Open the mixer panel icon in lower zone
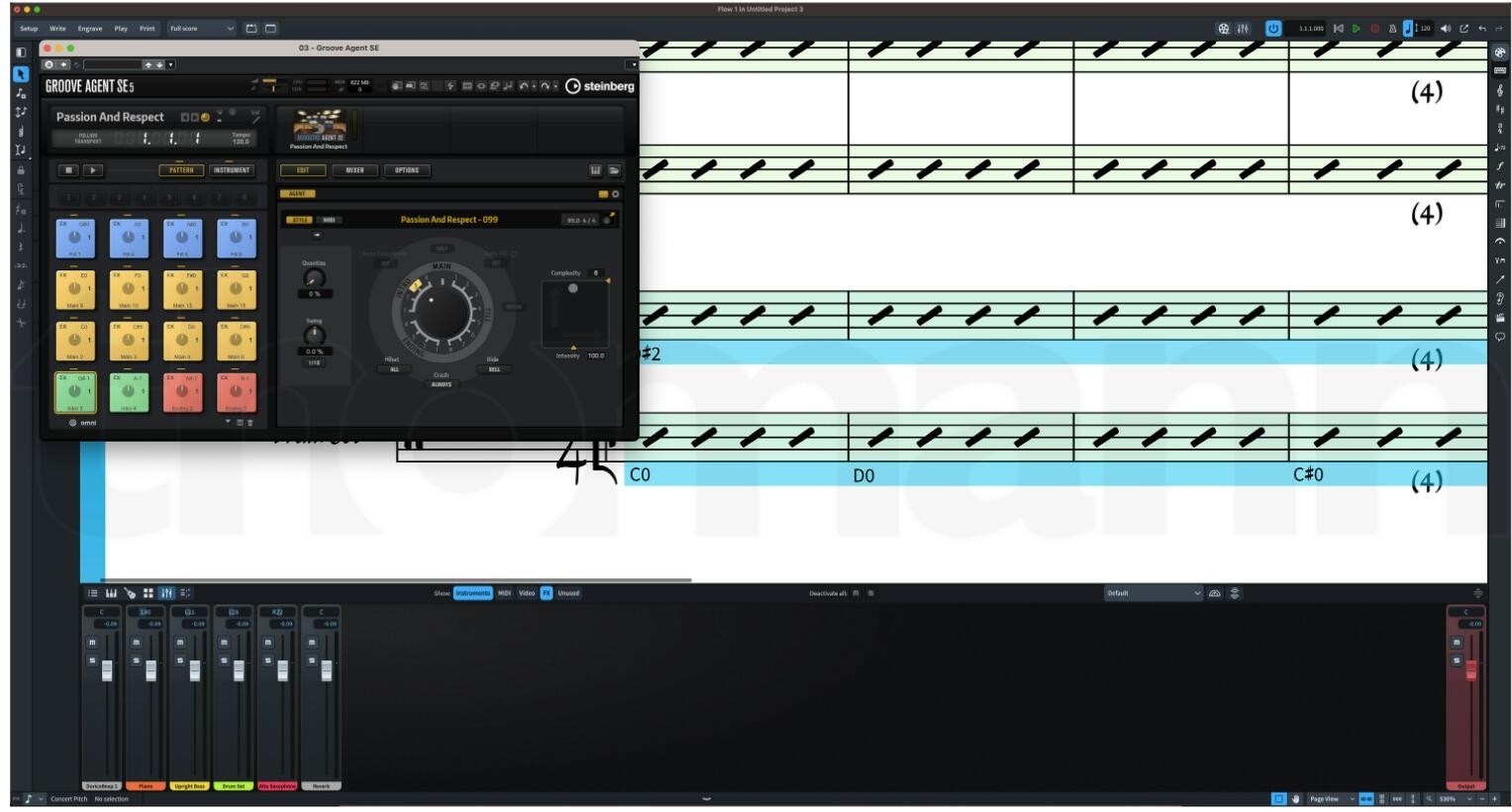 pyautogui.click(x=166, y=593)
